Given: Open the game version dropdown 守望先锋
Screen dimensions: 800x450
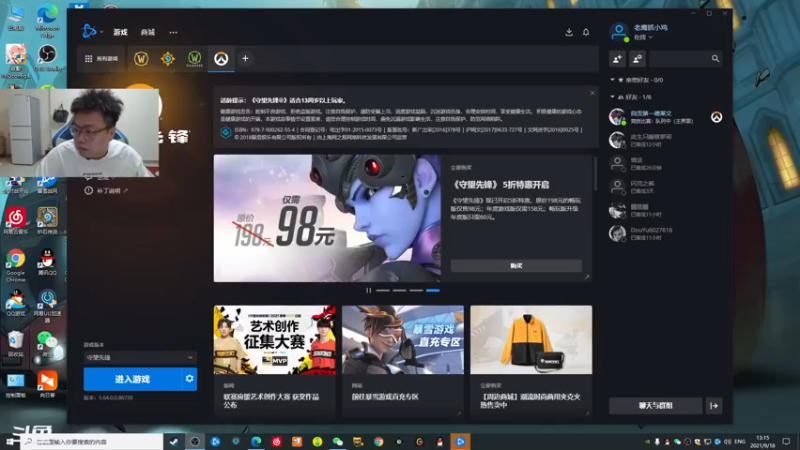Looking at the screenshot, I should 140,358.
